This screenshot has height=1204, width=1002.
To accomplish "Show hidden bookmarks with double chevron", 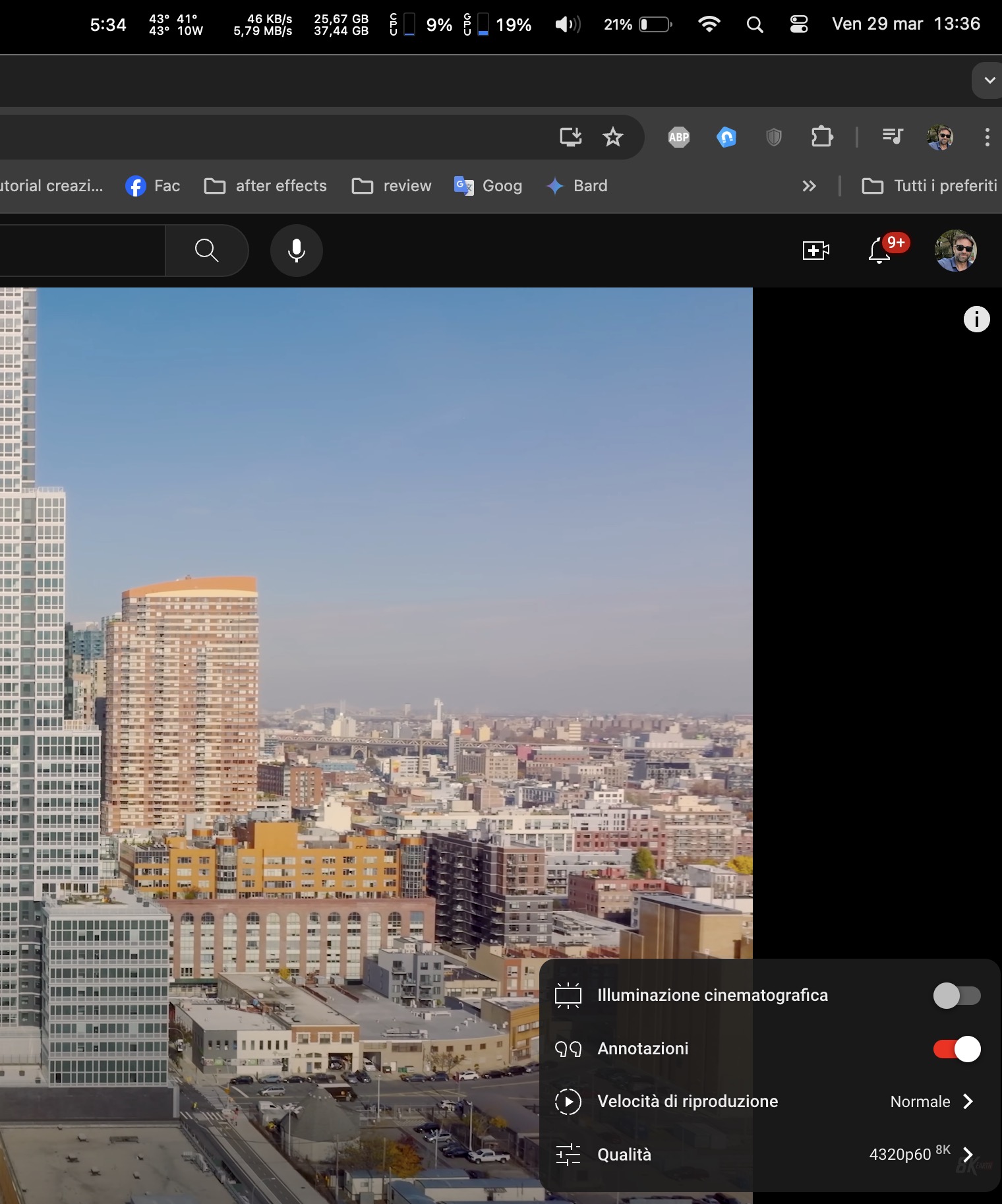I will coord(809,187).
